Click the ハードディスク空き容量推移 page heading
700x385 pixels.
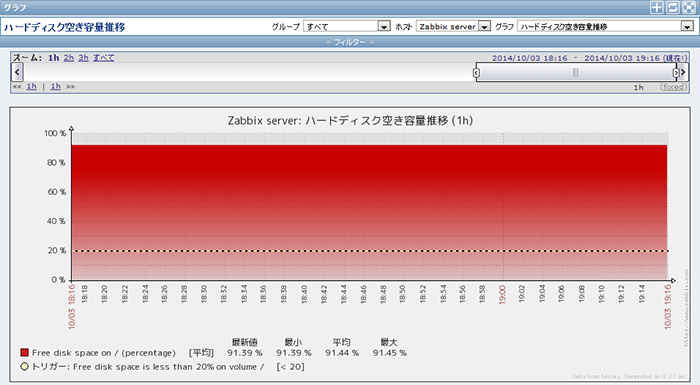65,27
